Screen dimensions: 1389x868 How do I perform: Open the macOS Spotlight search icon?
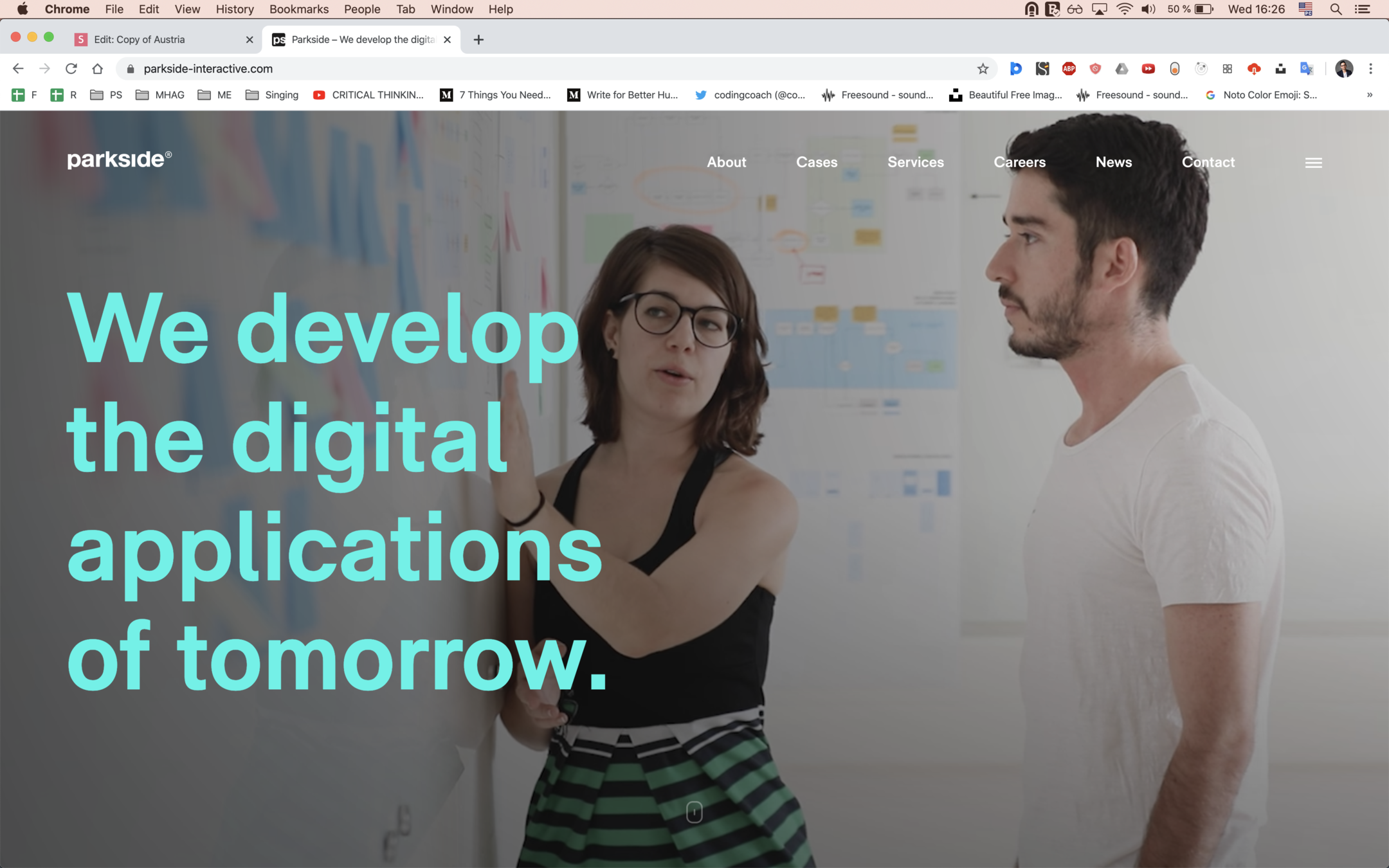pyautogui.click(x=1336, y=9)
